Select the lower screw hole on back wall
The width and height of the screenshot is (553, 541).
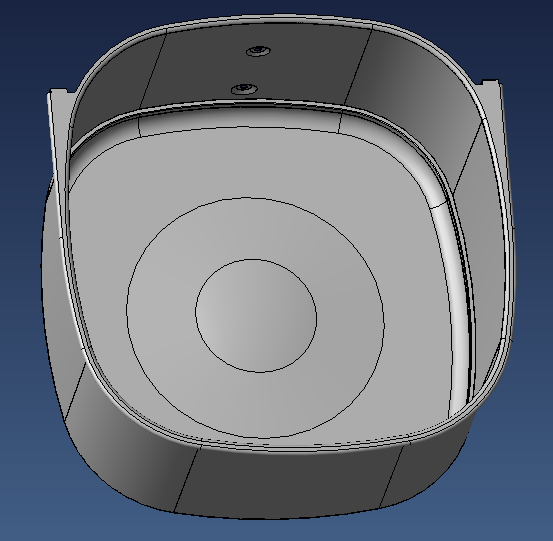(244, 89)
